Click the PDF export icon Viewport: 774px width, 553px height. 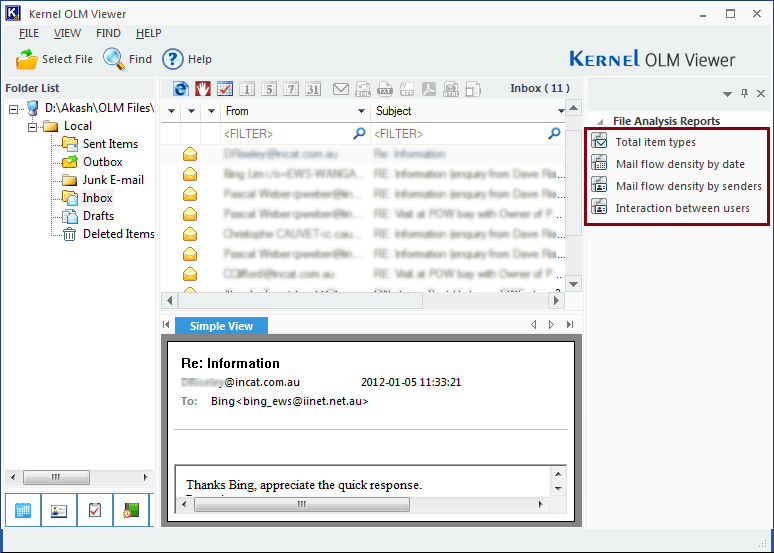428,89
